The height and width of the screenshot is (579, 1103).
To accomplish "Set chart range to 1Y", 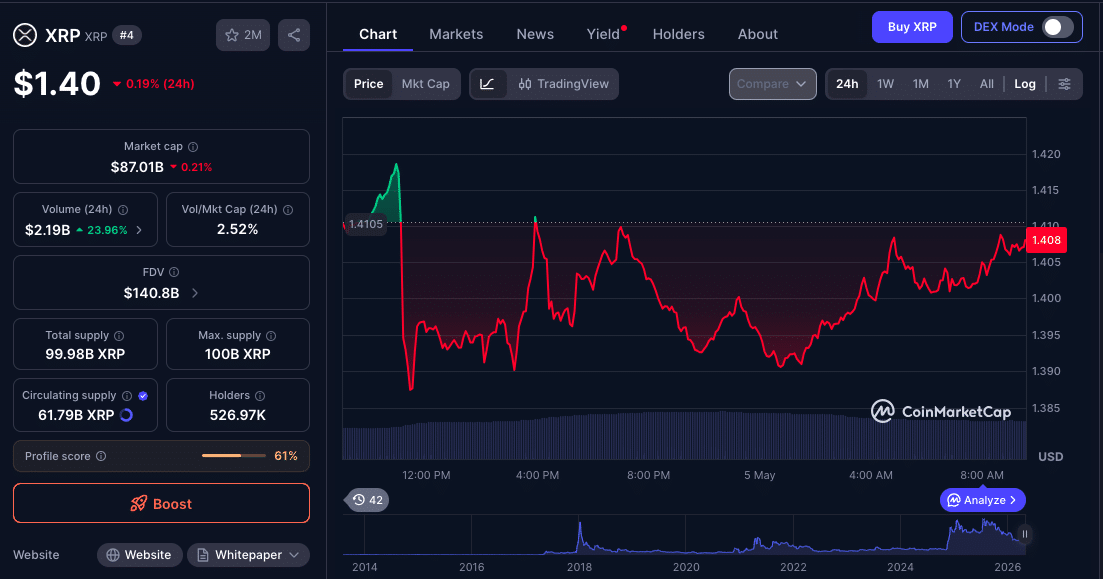I will tap(954, 84).
